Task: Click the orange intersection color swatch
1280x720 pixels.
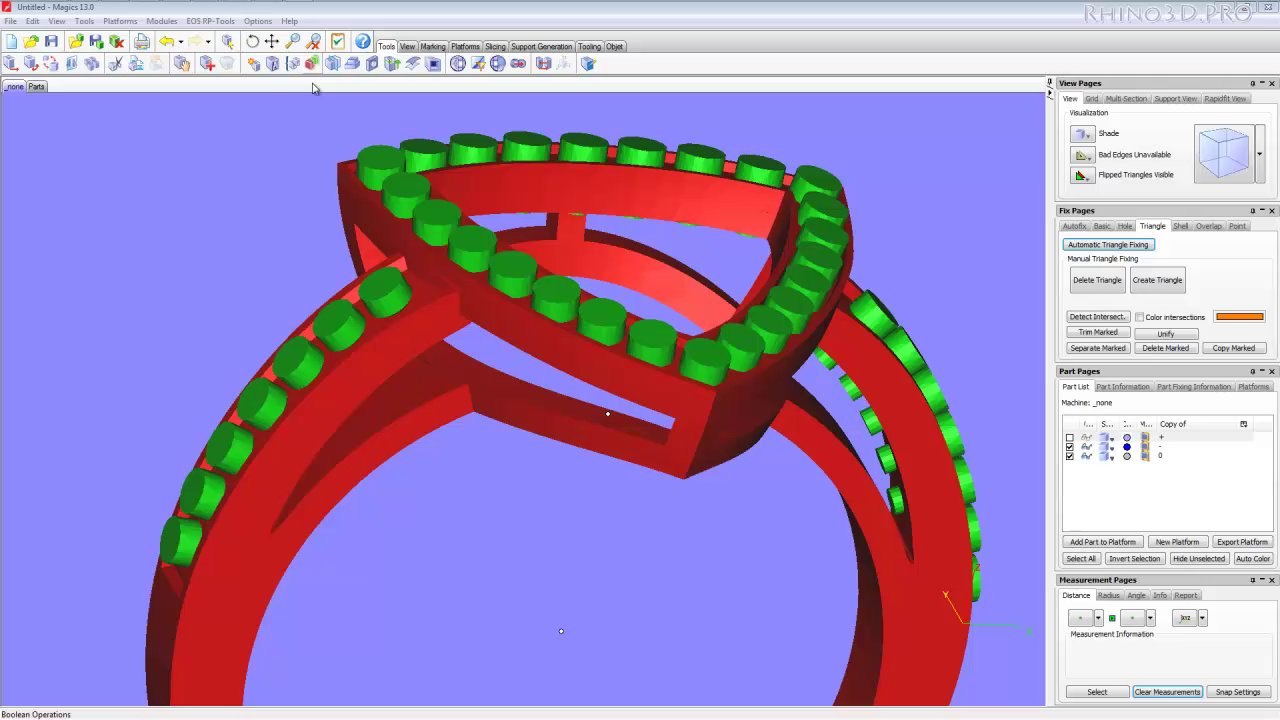Action: (1240, 317)
